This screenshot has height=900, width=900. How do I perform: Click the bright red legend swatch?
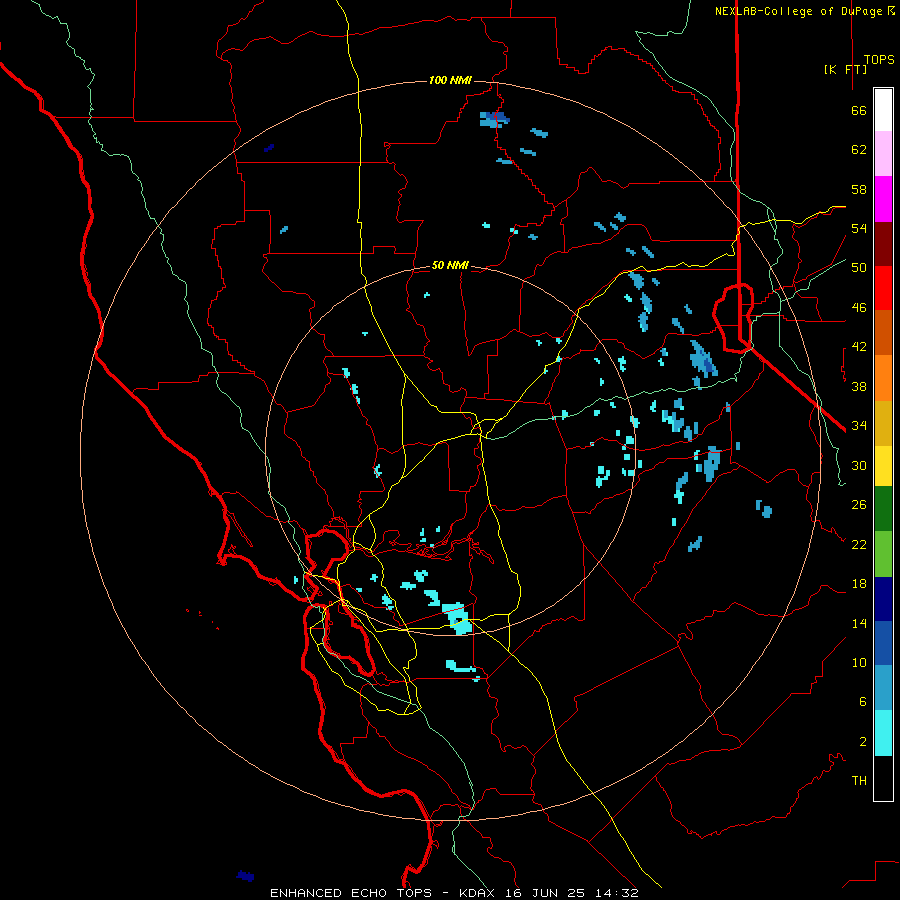point(883,288)
